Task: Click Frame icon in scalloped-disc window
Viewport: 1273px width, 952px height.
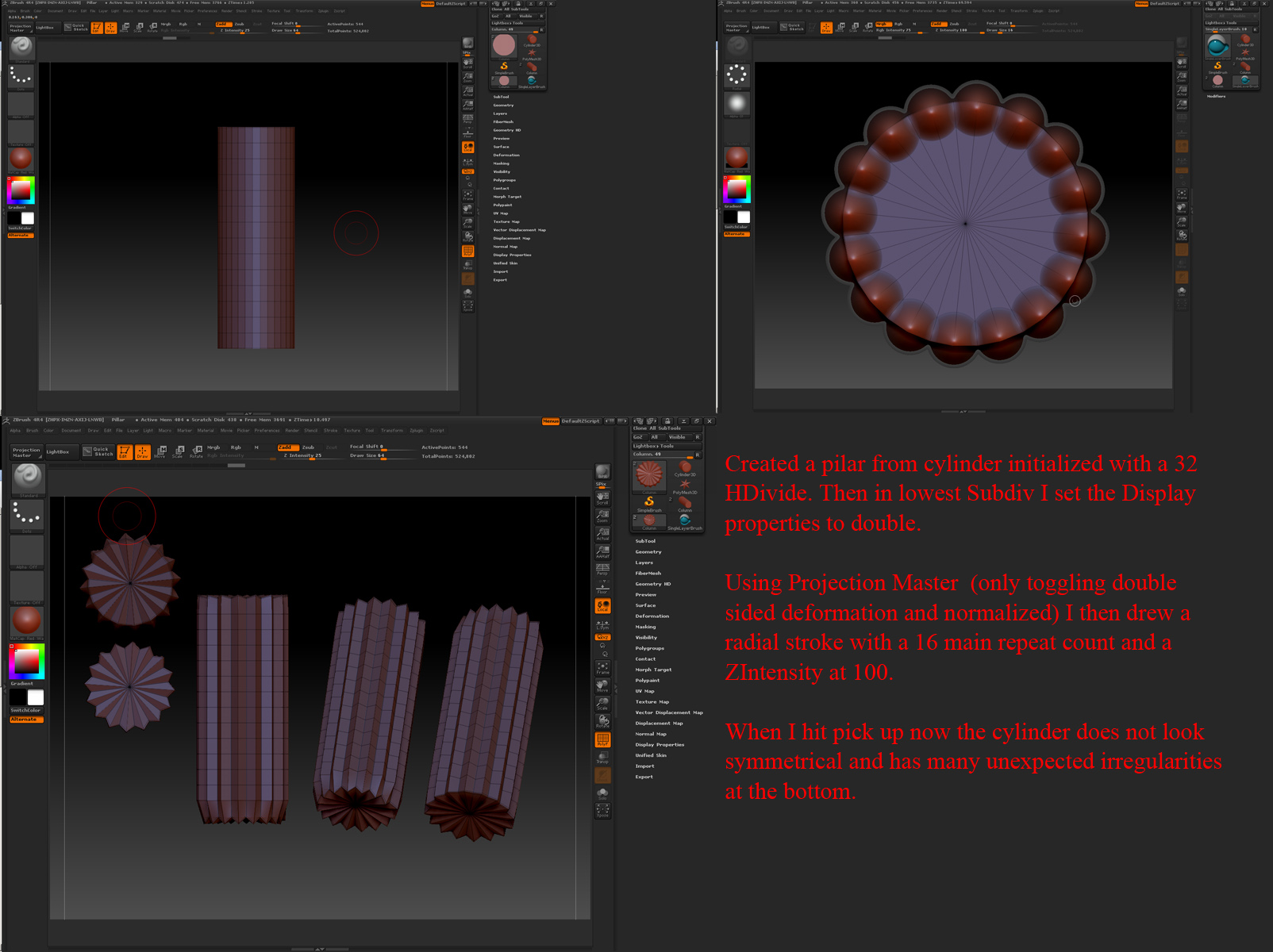Action: 1182,195
